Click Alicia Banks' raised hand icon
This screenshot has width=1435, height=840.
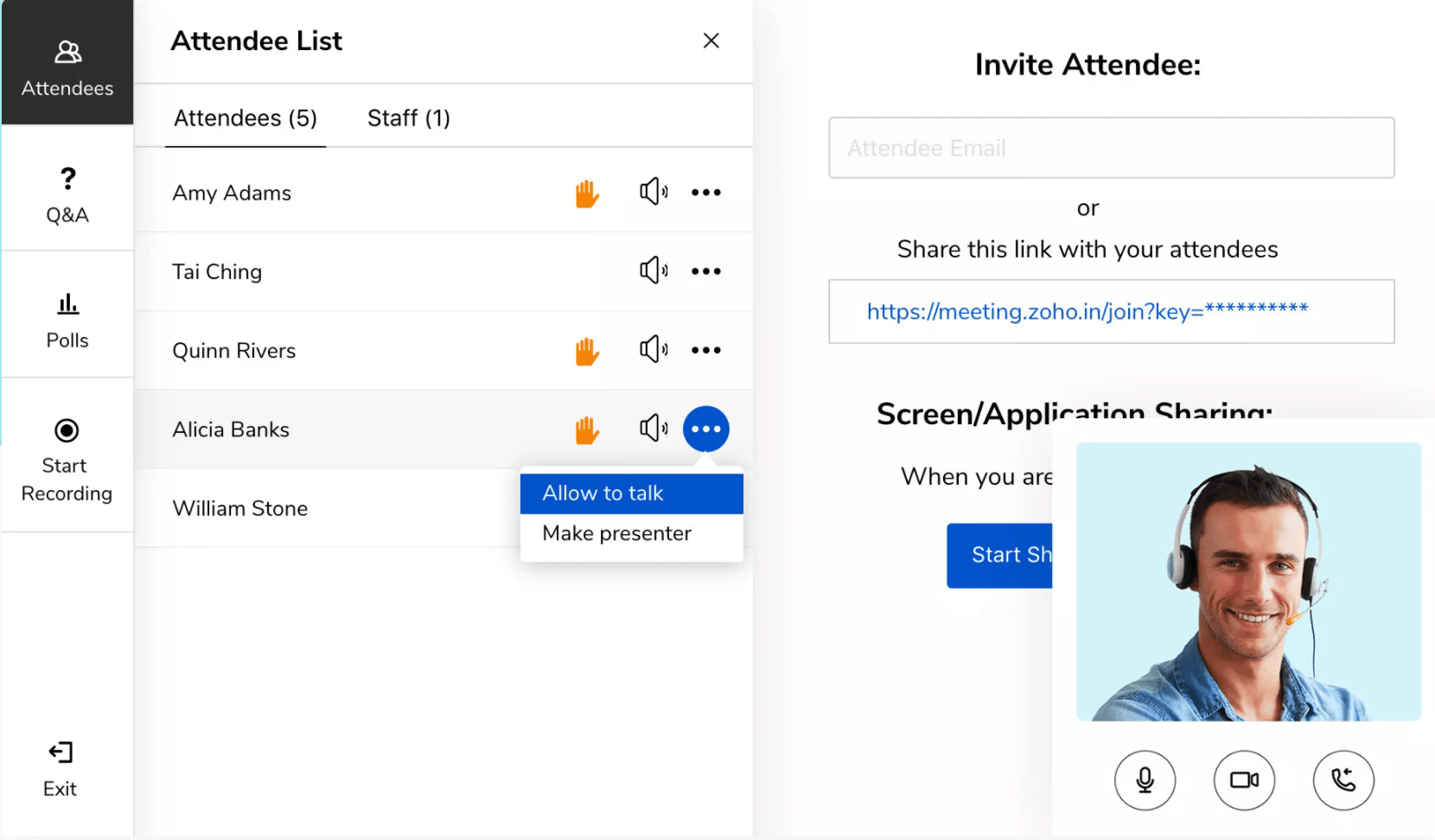tap(587, 430)
